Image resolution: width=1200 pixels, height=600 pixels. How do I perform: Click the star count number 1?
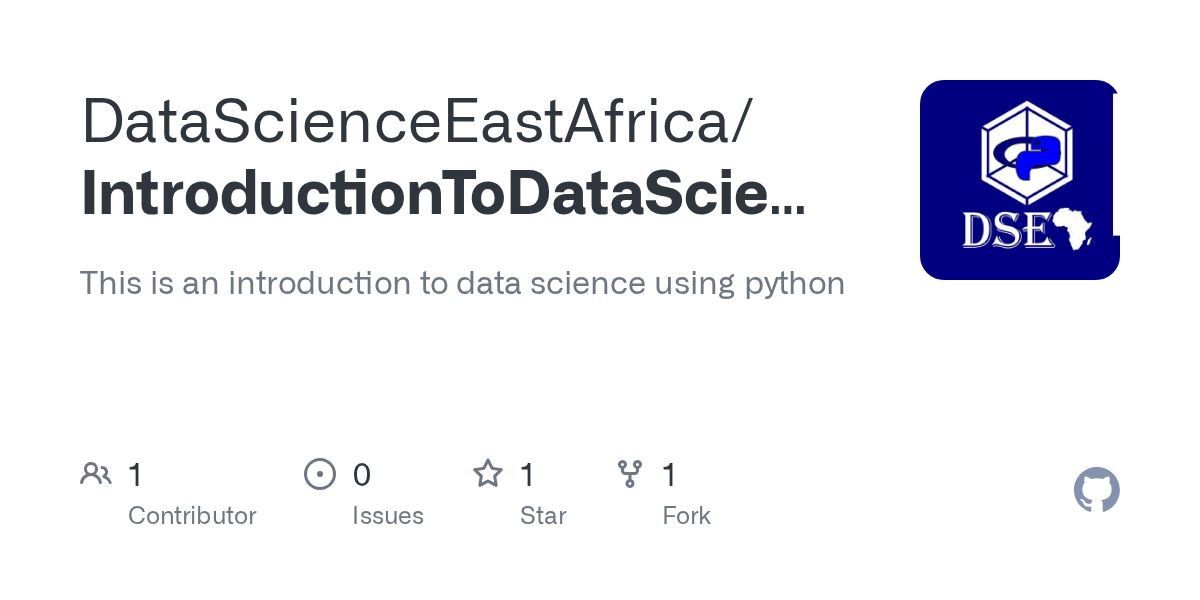(x=527, y=475)
